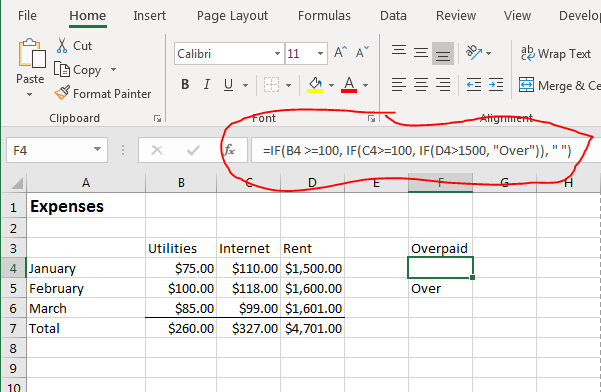Select the column G header
The width and height of the screenshot is (601, 392).
[x=504, y=183]
